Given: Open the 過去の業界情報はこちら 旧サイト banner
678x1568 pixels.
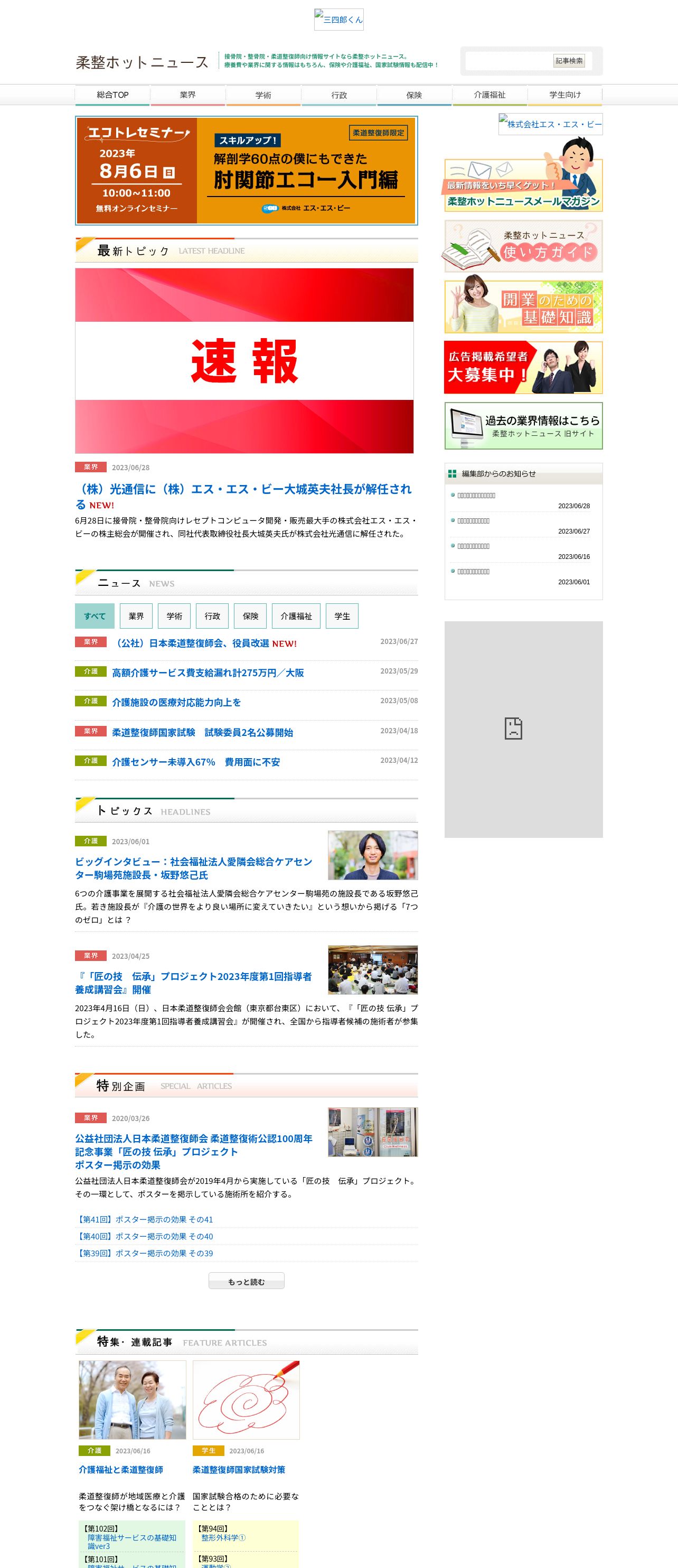Looking at the screenshot, I should pyautogui.click(x=523, y=425).
